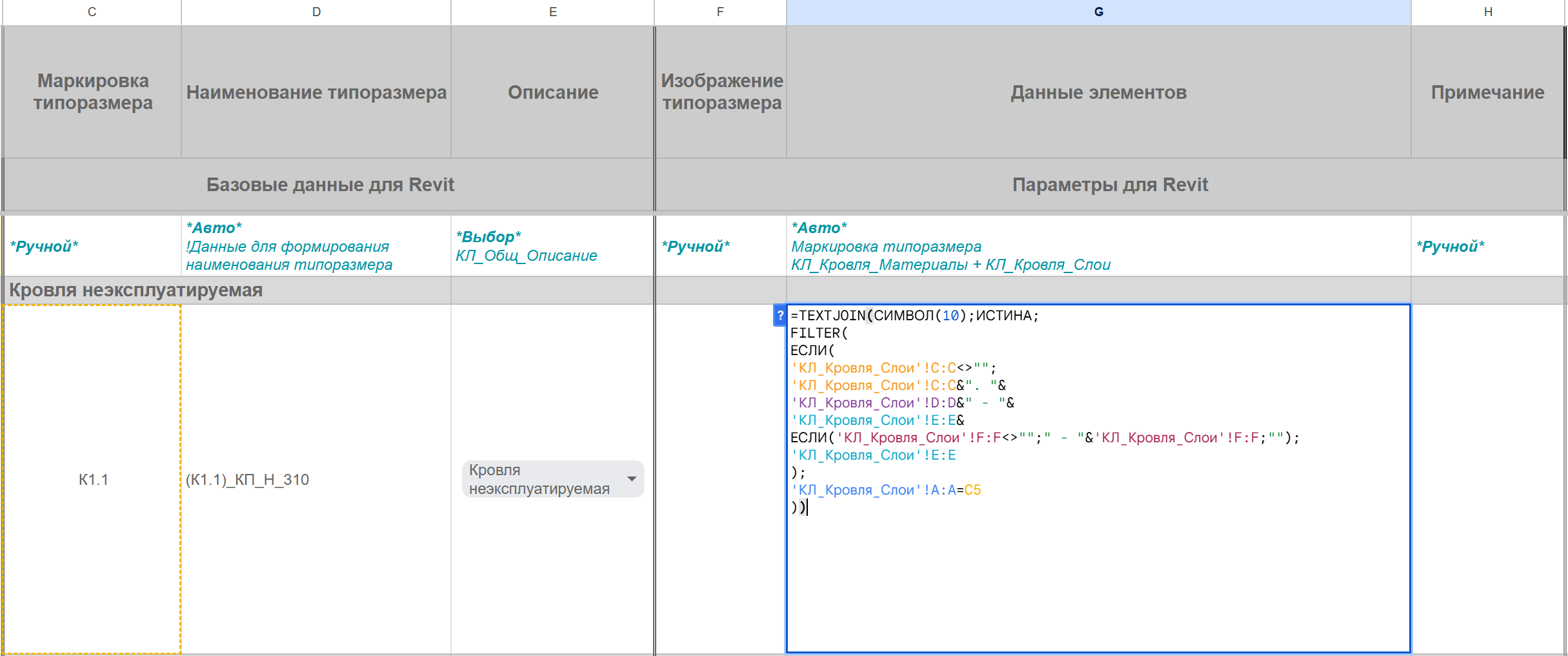This screenshot has height=656, width=1568.
Task: Click the Изображение типоразмера header cell
Action: [x=721, y=92]
